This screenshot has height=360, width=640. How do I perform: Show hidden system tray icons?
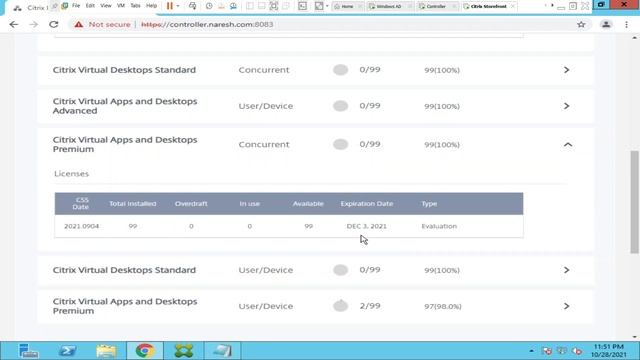pos(531,351)
